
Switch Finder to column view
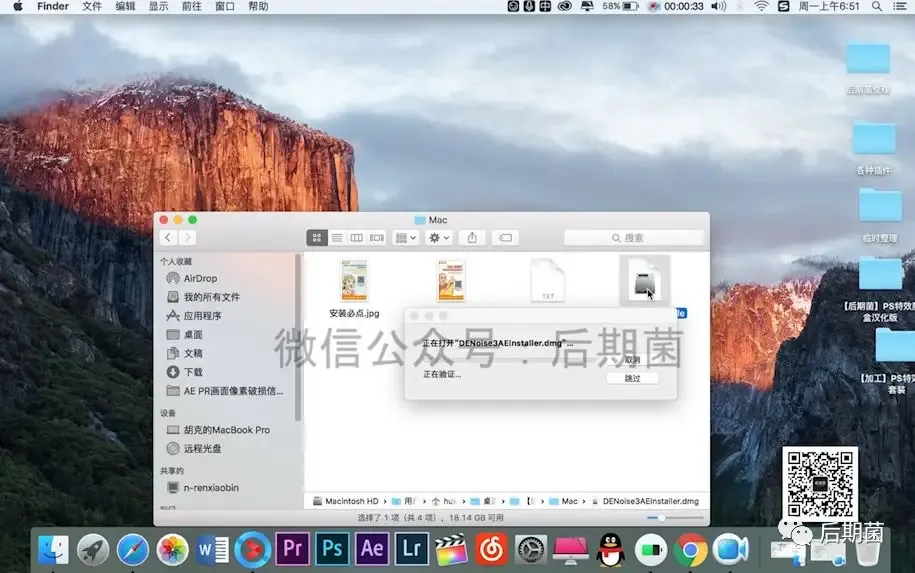pos(357,237)
